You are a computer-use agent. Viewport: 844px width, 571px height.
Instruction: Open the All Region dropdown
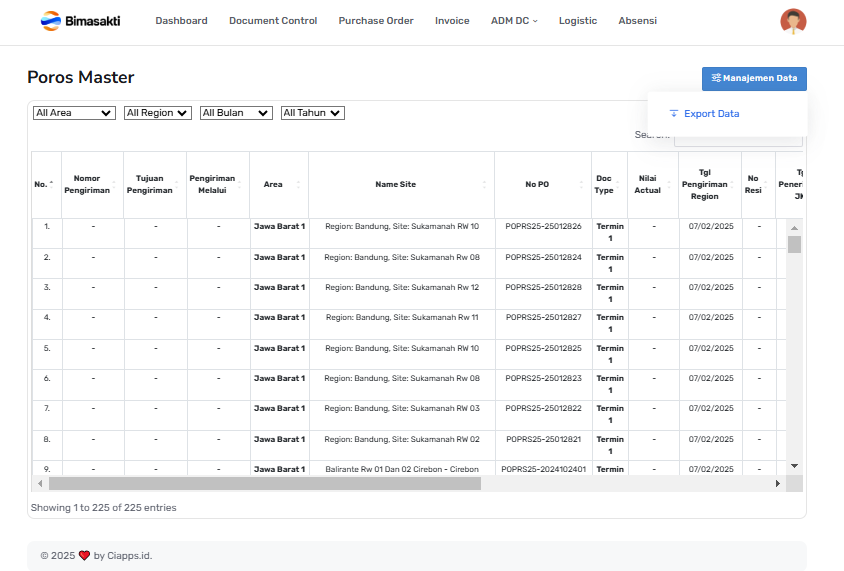click(x=157, y=113)
